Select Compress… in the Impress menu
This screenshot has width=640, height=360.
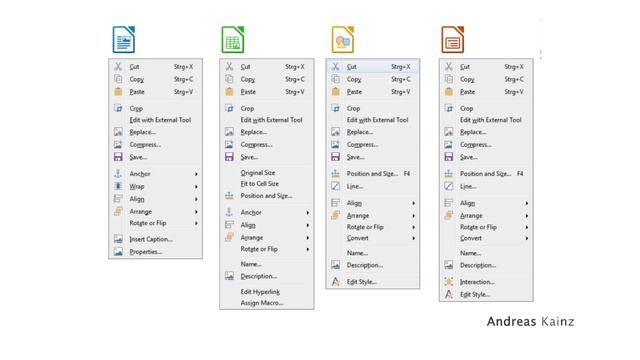pyautogui.click(x=476, y=144)
